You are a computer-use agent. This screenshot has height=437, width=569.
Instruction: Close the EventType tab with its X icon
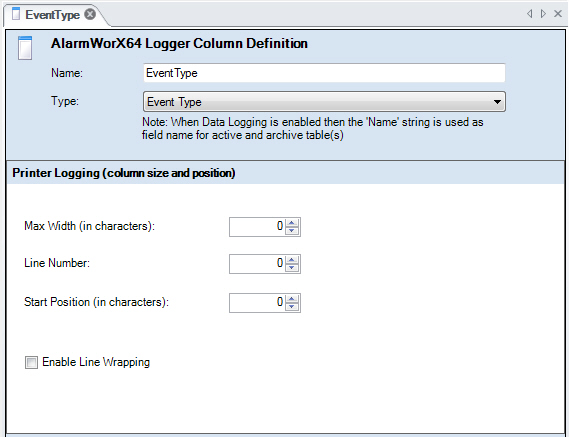click(90, 14)
